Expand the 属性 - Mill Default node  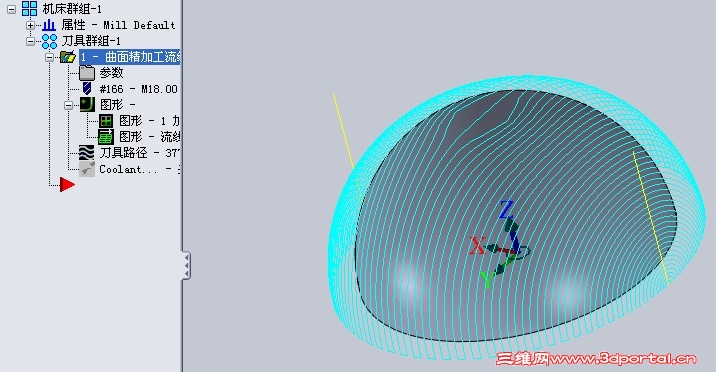(30, 25)
